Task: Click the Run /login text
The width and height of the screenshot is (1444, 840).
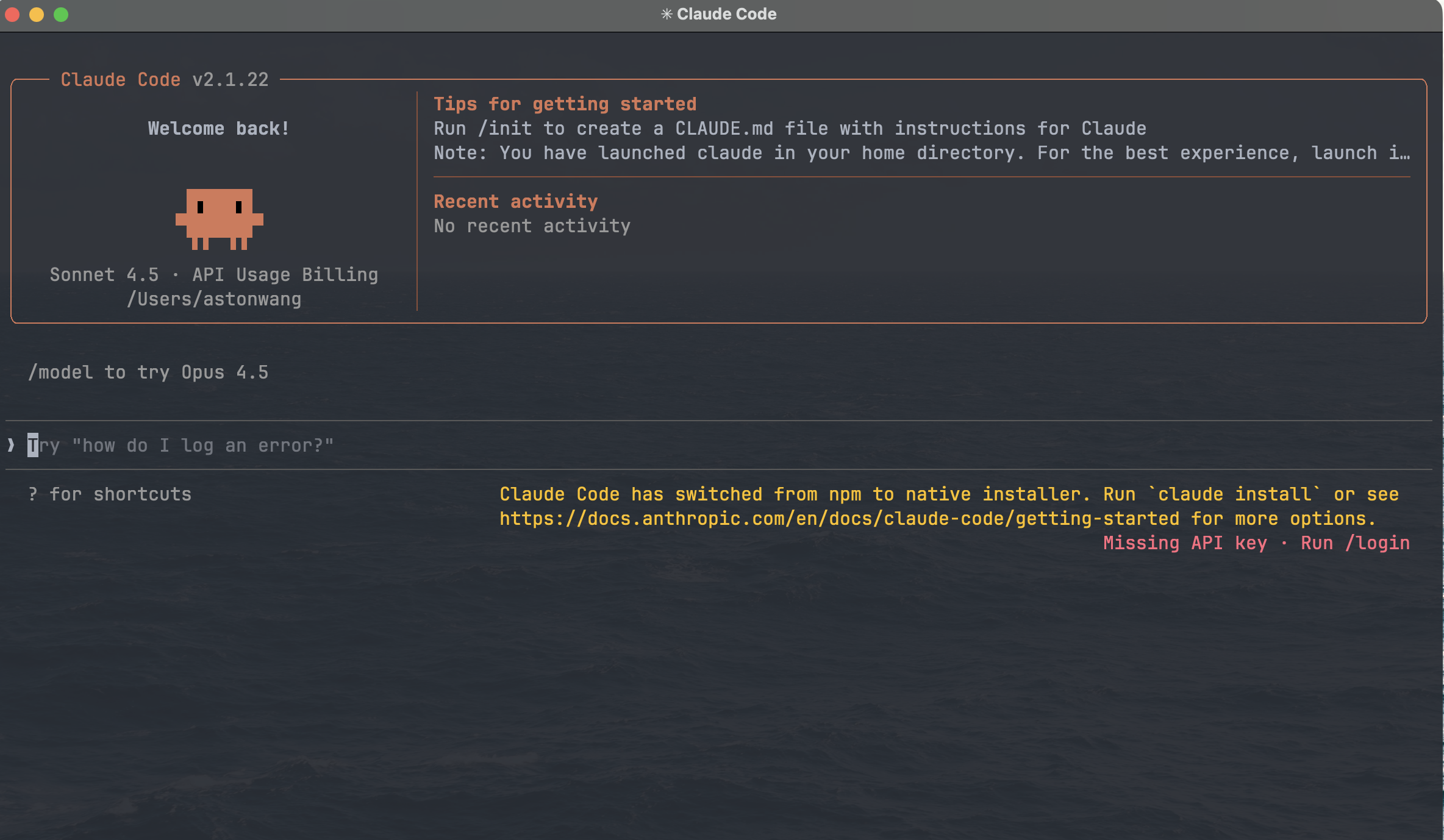Action: [x=1355, y=543]
